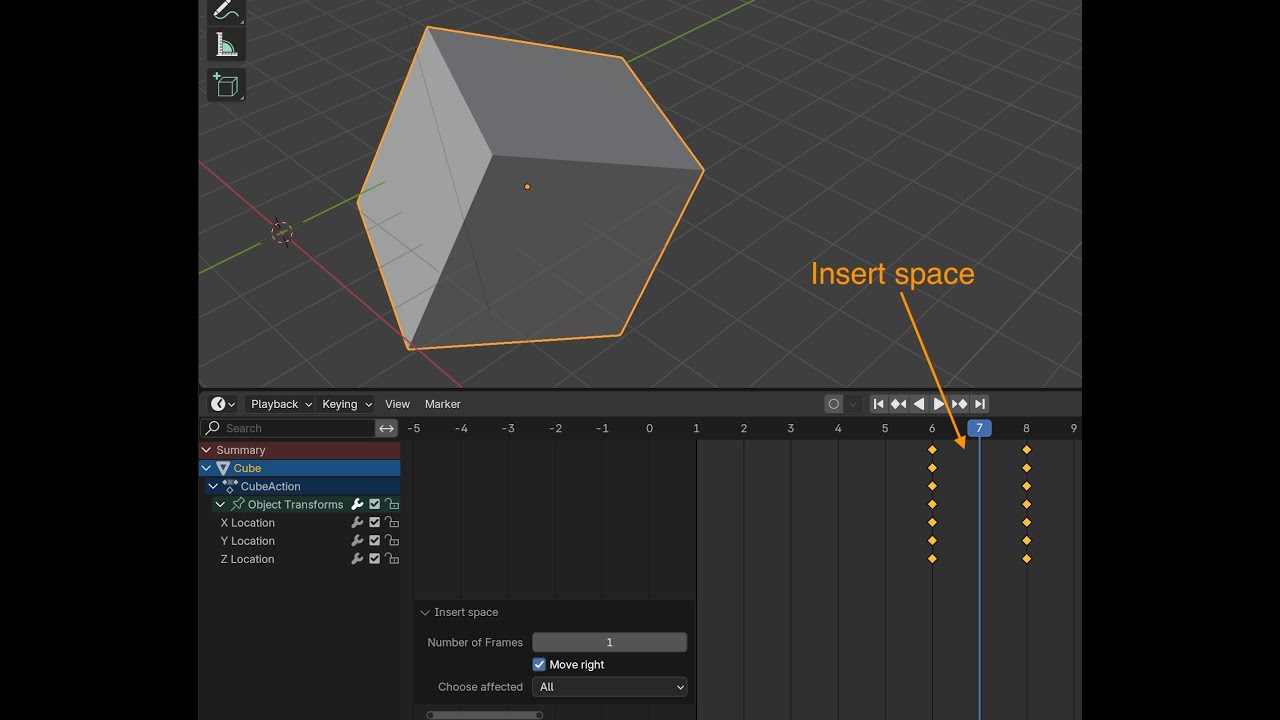Collapse the Cube object channel

tap(207, 468)
